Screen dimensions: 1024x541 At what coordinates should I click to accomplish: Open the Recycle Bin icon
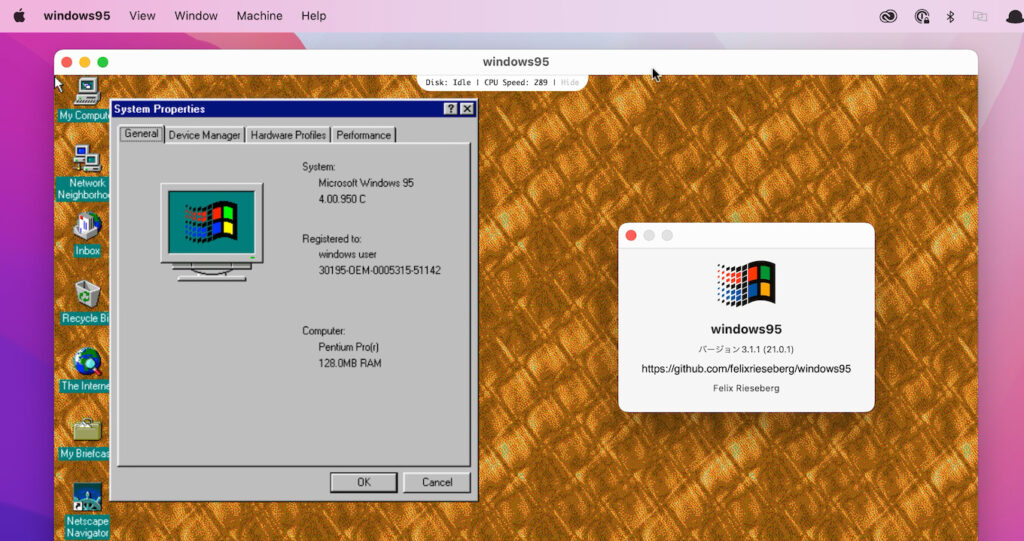(87, 295)
